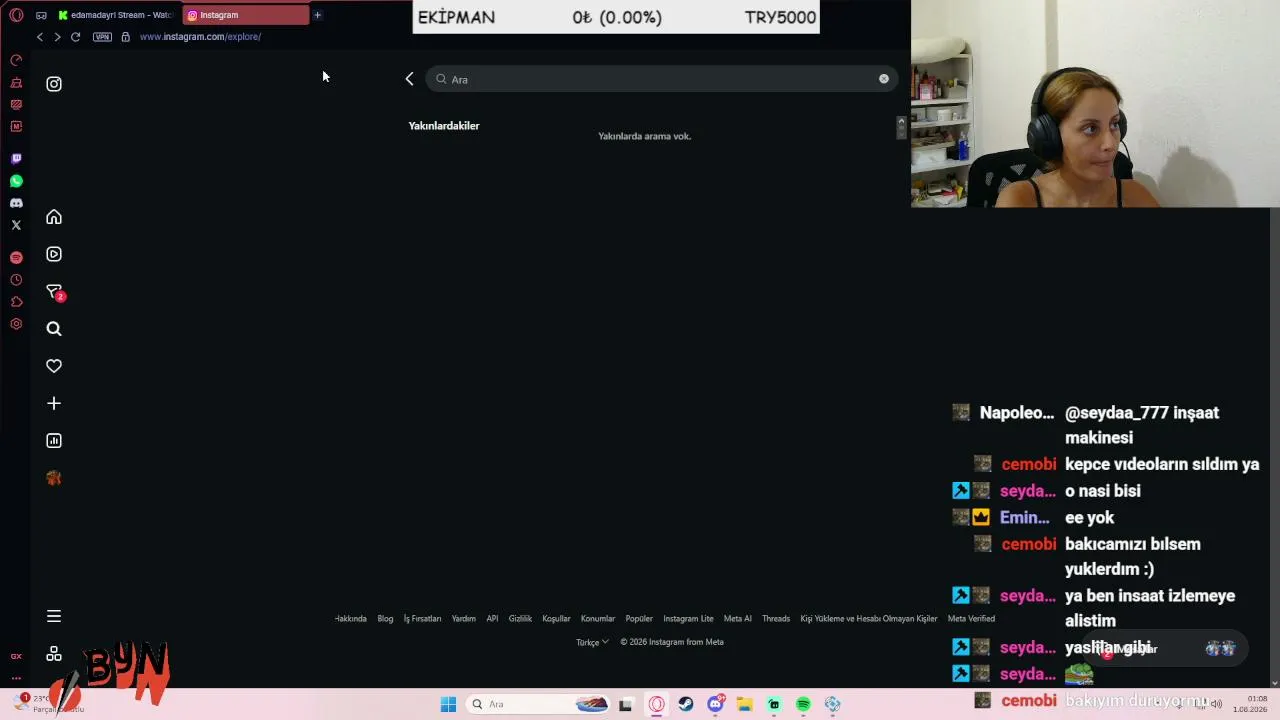Open the Hakkında footer link

pyautogui.click(x=351, y=619)
